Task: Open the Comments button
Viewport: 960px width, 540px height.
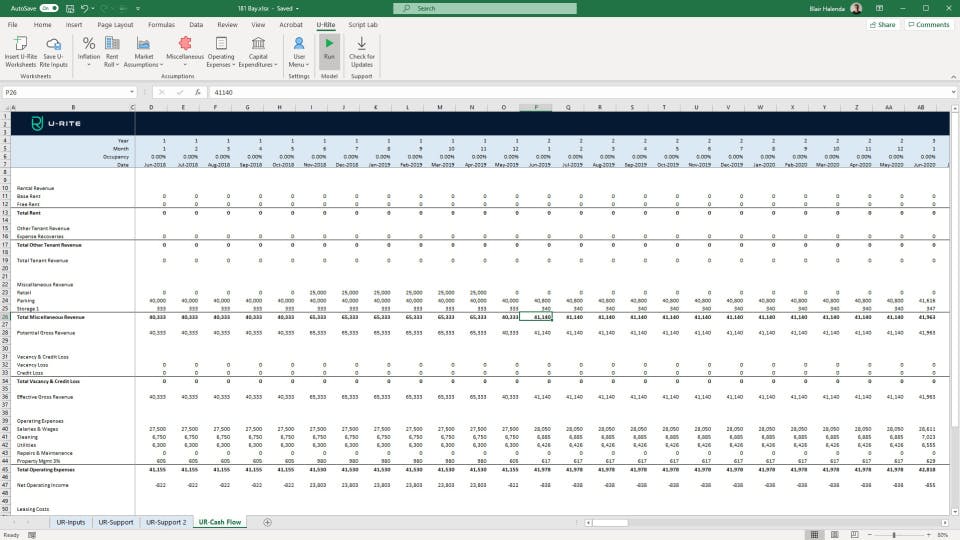Action: pyautogui.click(x=929, y=24)
